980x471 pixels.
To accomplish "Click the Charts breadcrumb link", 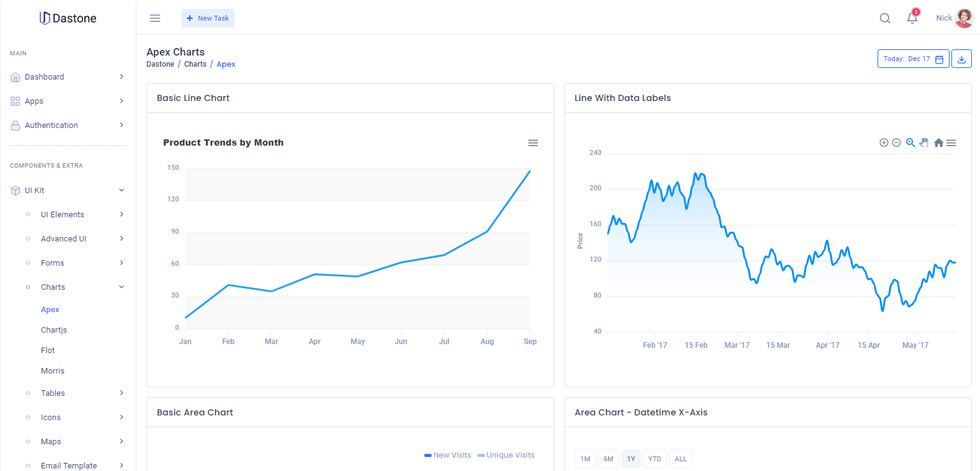I will [x=195, y=64].
